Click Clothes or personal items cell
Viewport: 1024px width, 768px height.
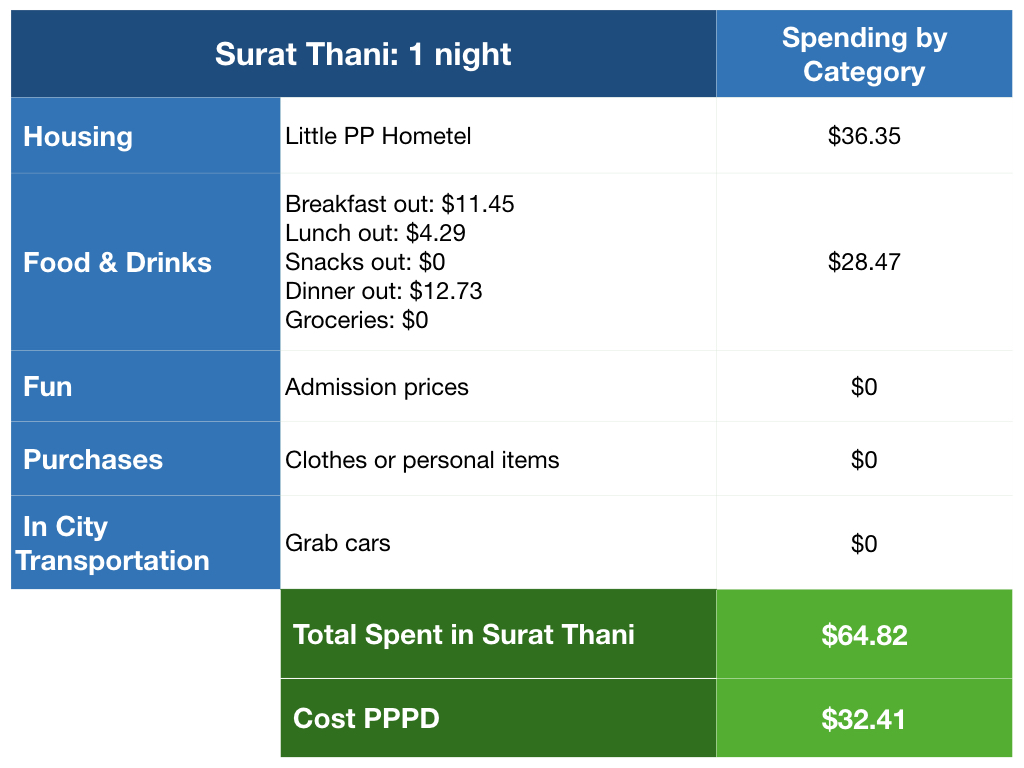tap(422, 460)
